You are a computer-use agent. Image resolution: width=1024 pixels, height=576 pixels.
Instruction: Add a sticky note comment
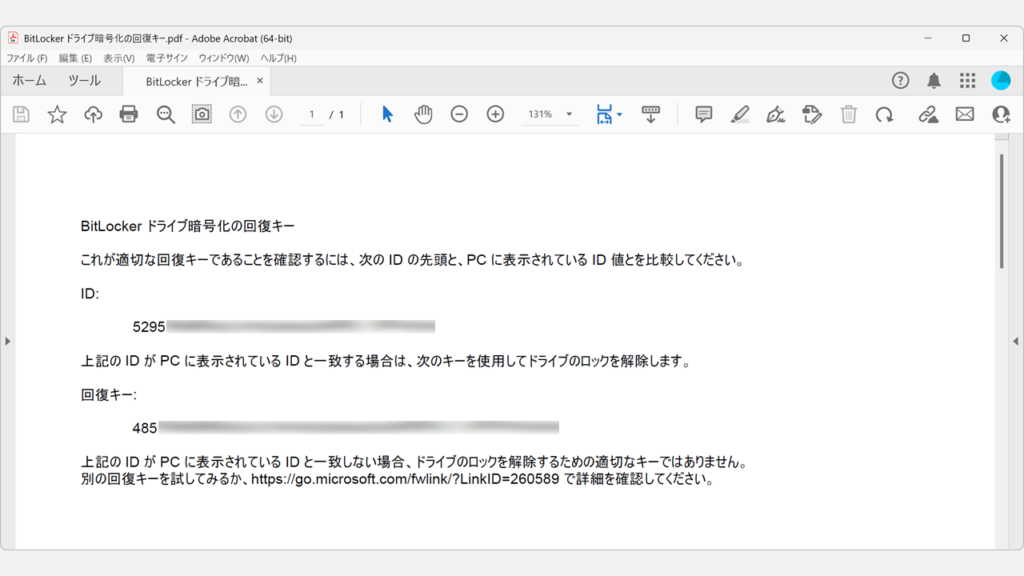tap(703, 114)
